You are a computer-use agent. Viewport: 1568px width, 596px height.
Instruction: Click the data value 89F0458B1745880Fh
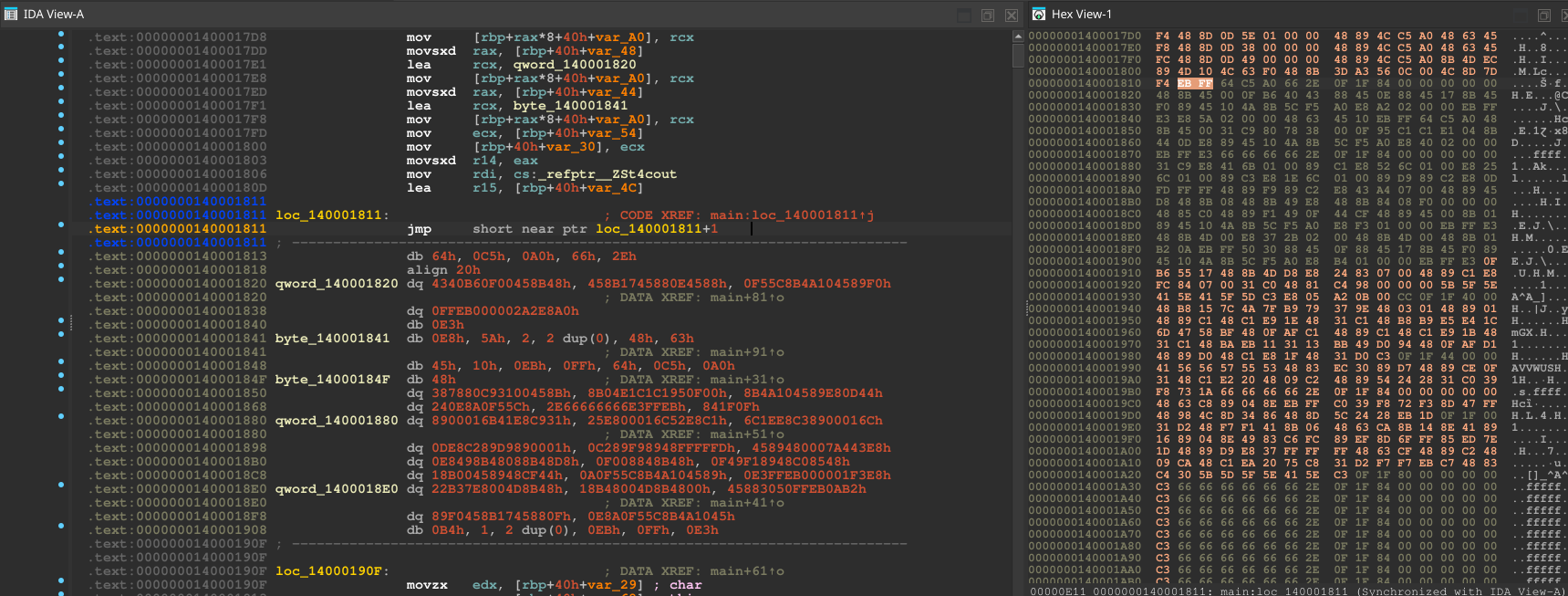(502, 517)
